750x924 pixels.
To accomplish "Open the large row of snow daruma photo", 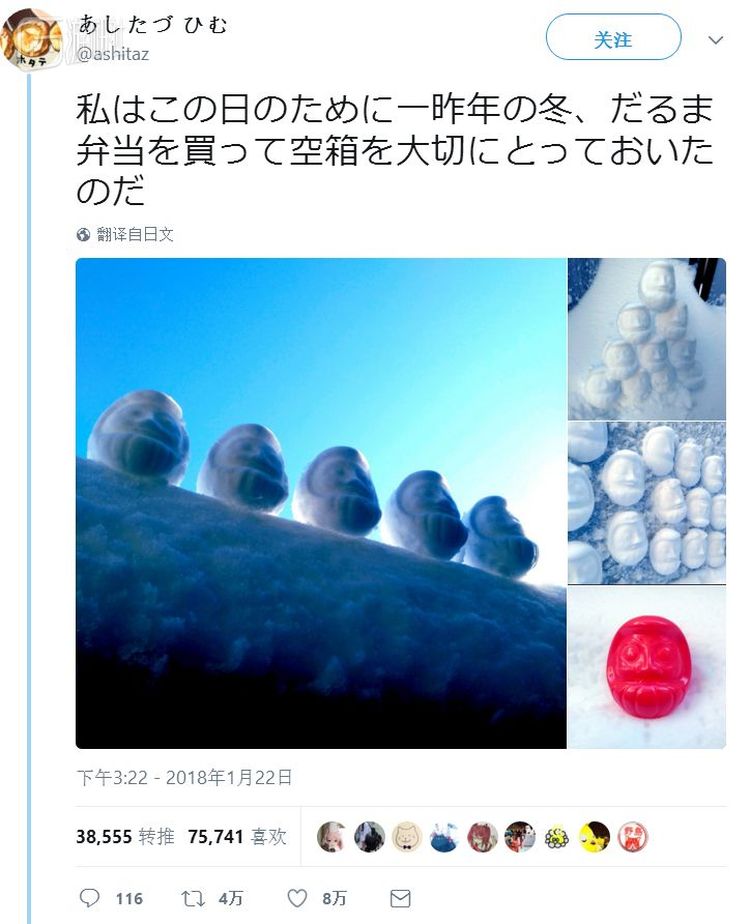I will 321,503.
